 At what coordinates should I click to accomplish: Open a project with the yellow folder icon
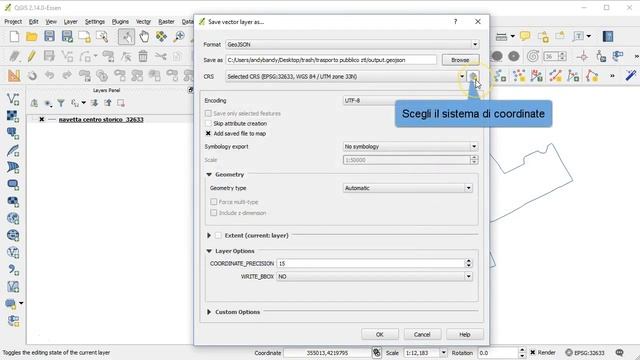pyautogui.click(x=31, y=37)
